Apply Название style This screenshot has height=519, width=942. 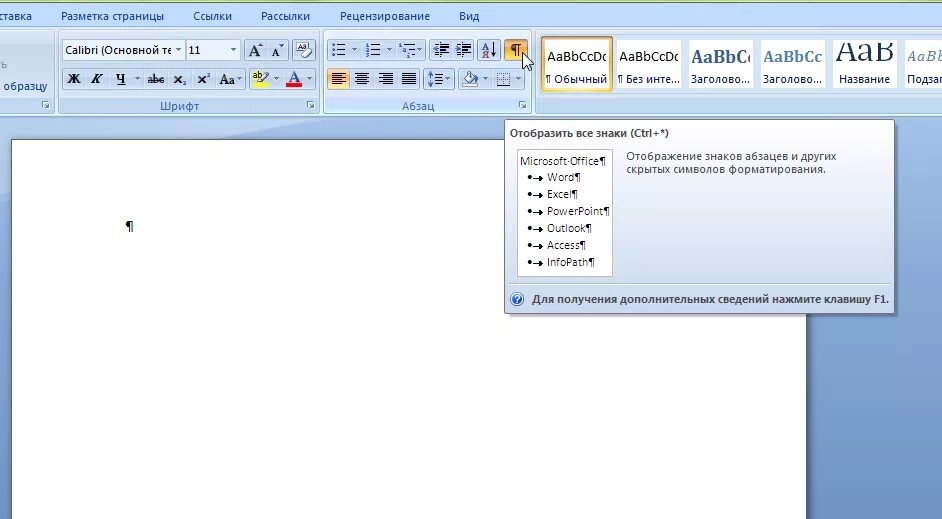[865, 64]
